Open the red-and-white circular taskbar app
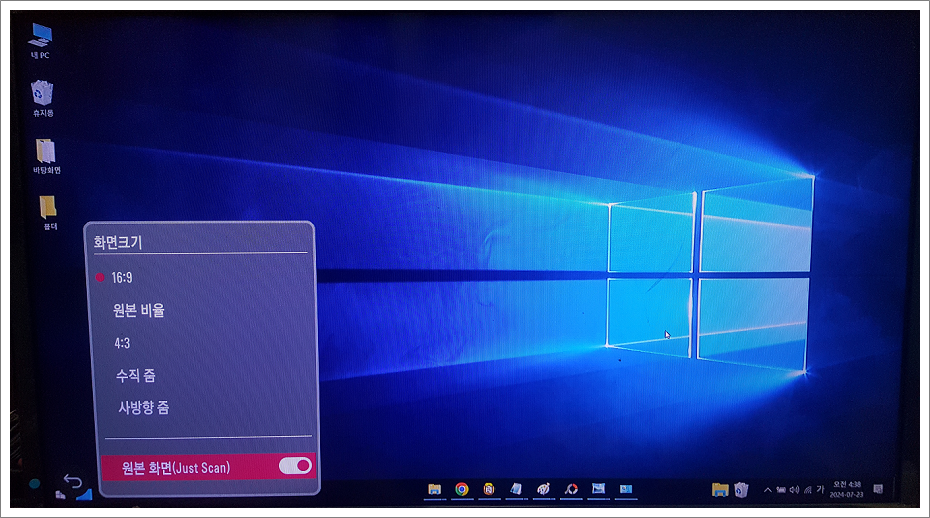 click(x=571, y=489)
